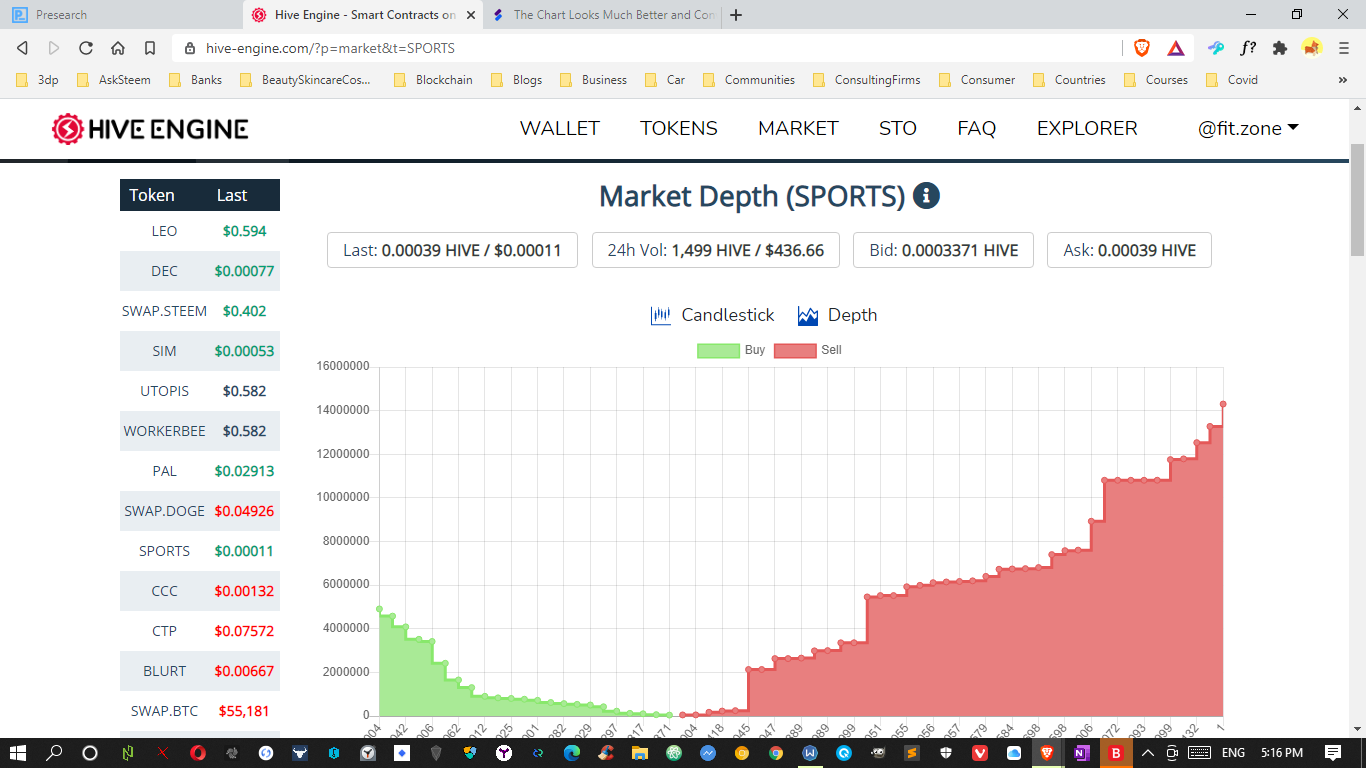Click the corgi profile avatar
This screenshot has width=1366, height=768.
coord(1312,47)
